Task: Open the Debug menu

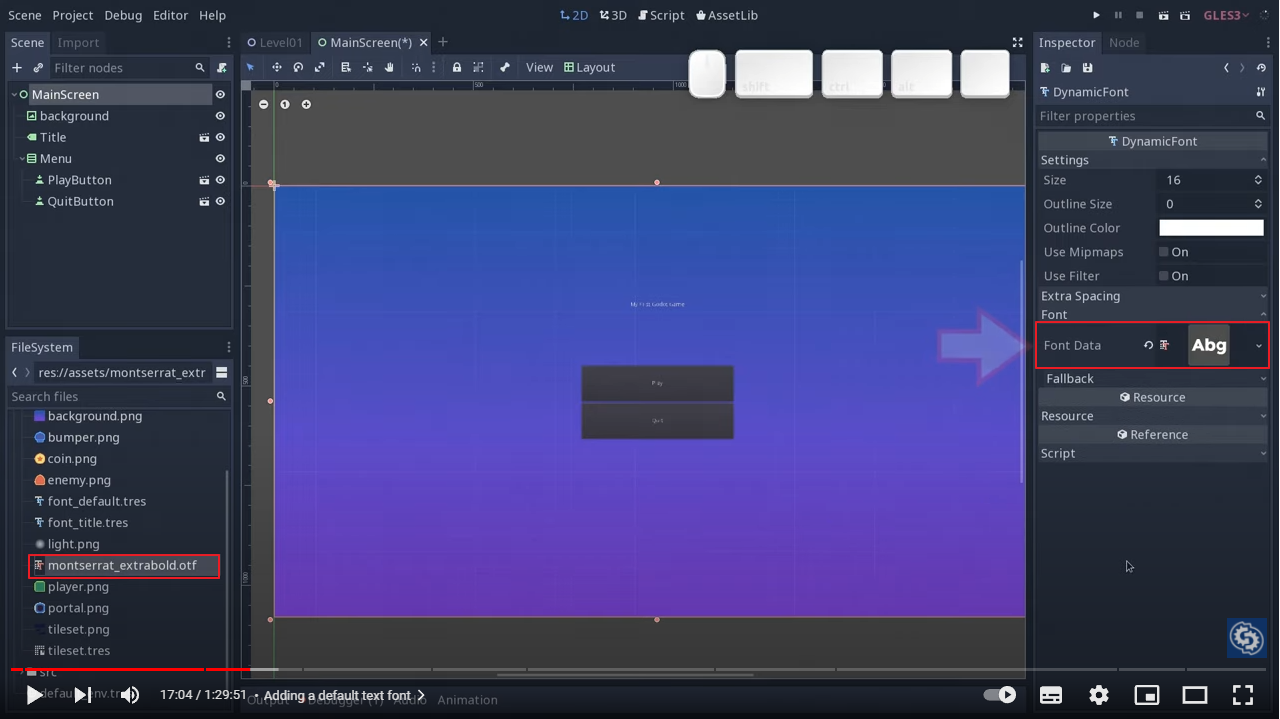Action: point(123,15)
